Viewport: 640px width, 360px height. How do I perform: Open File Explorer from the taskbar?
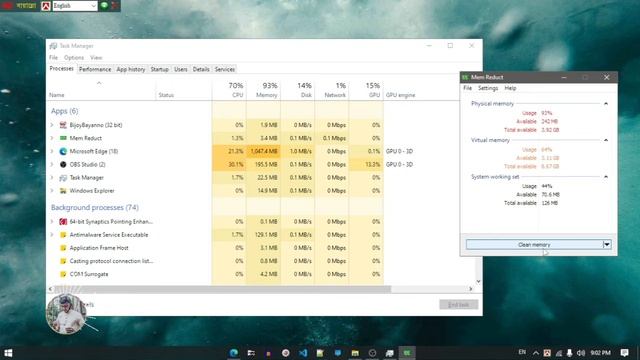click(x=355, y=353)
